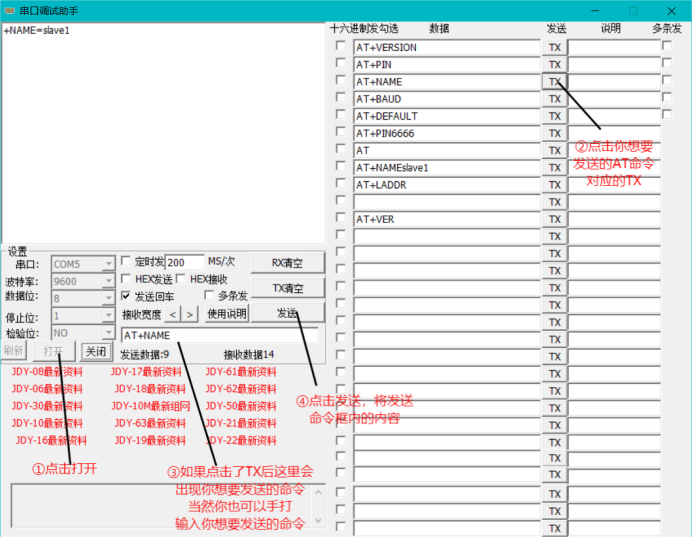Click the 关闭 close port button
The width and height of the screenshot is (692, 537).
click(96, 351)
